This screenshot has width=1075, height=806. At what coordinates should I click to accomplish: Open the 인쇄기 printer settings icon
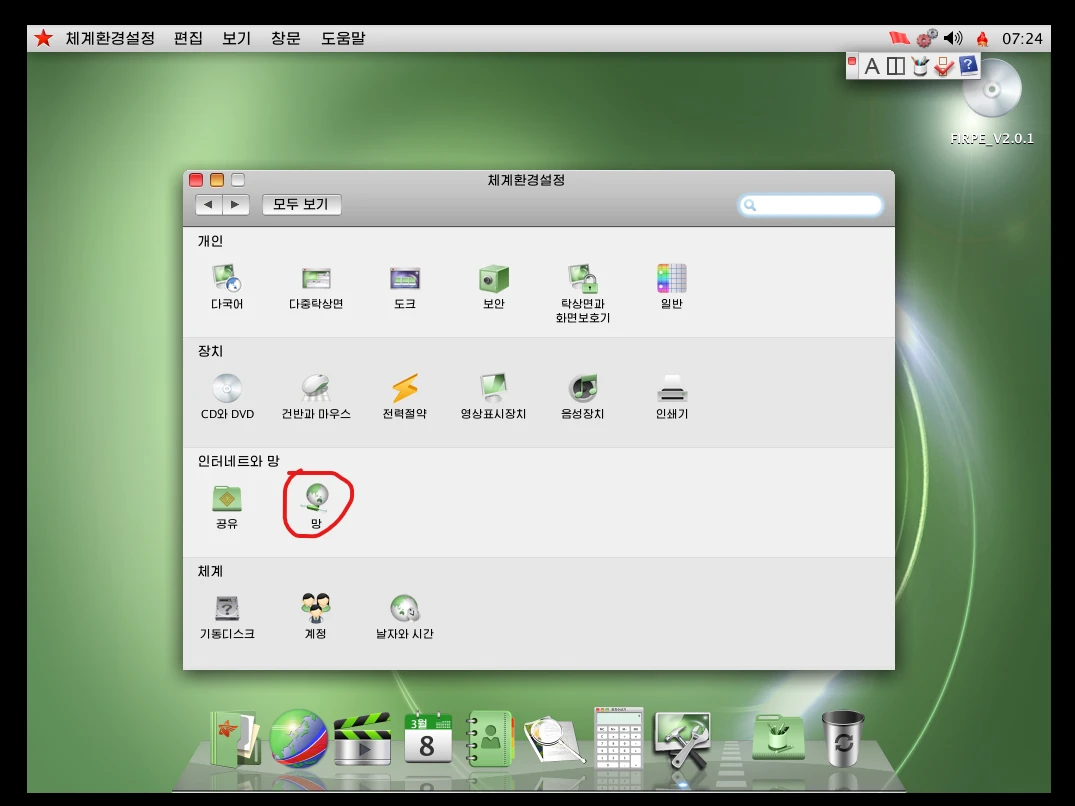coord(672,389)
